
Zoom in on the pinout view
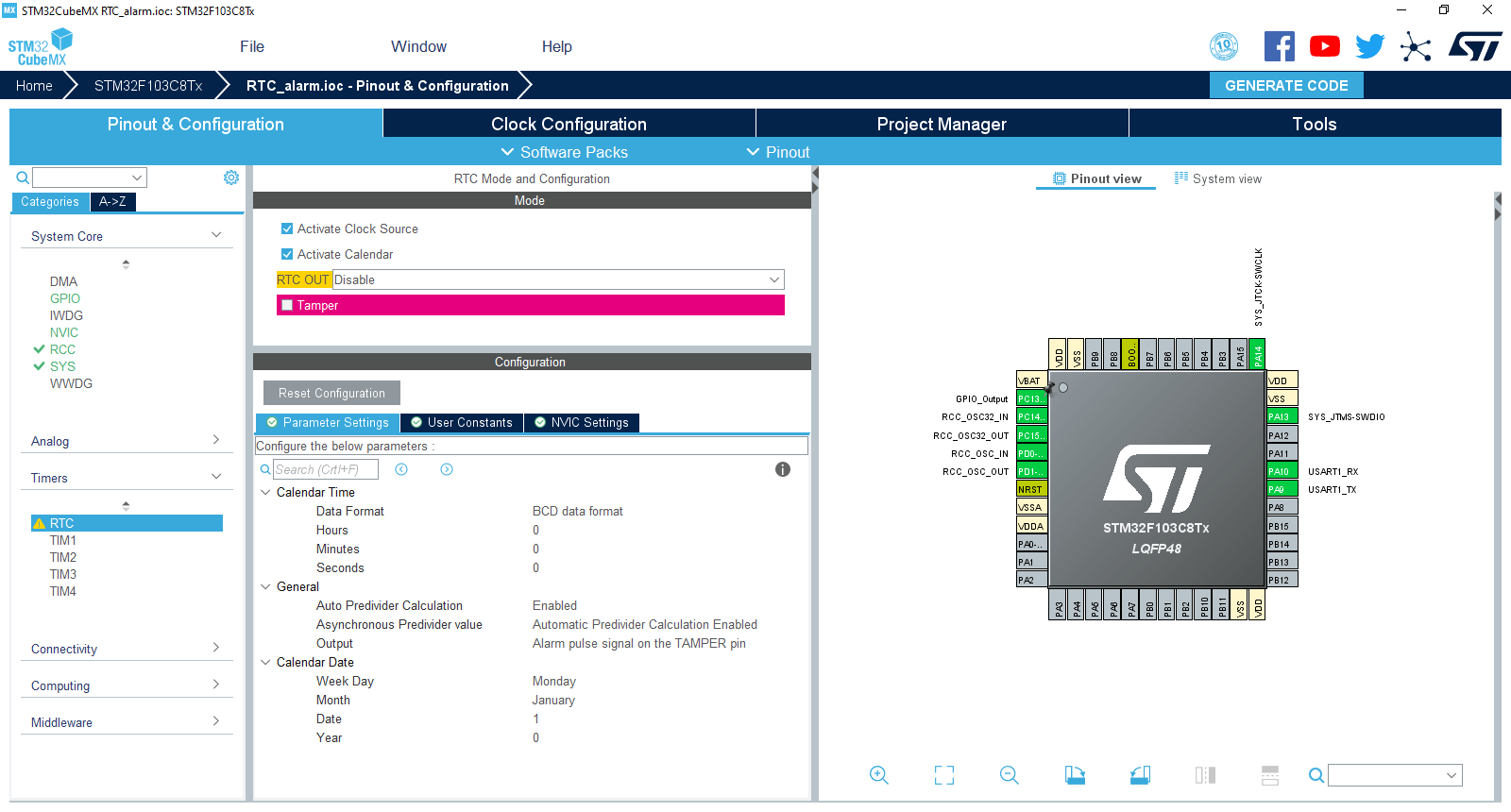tap(878, 775)
